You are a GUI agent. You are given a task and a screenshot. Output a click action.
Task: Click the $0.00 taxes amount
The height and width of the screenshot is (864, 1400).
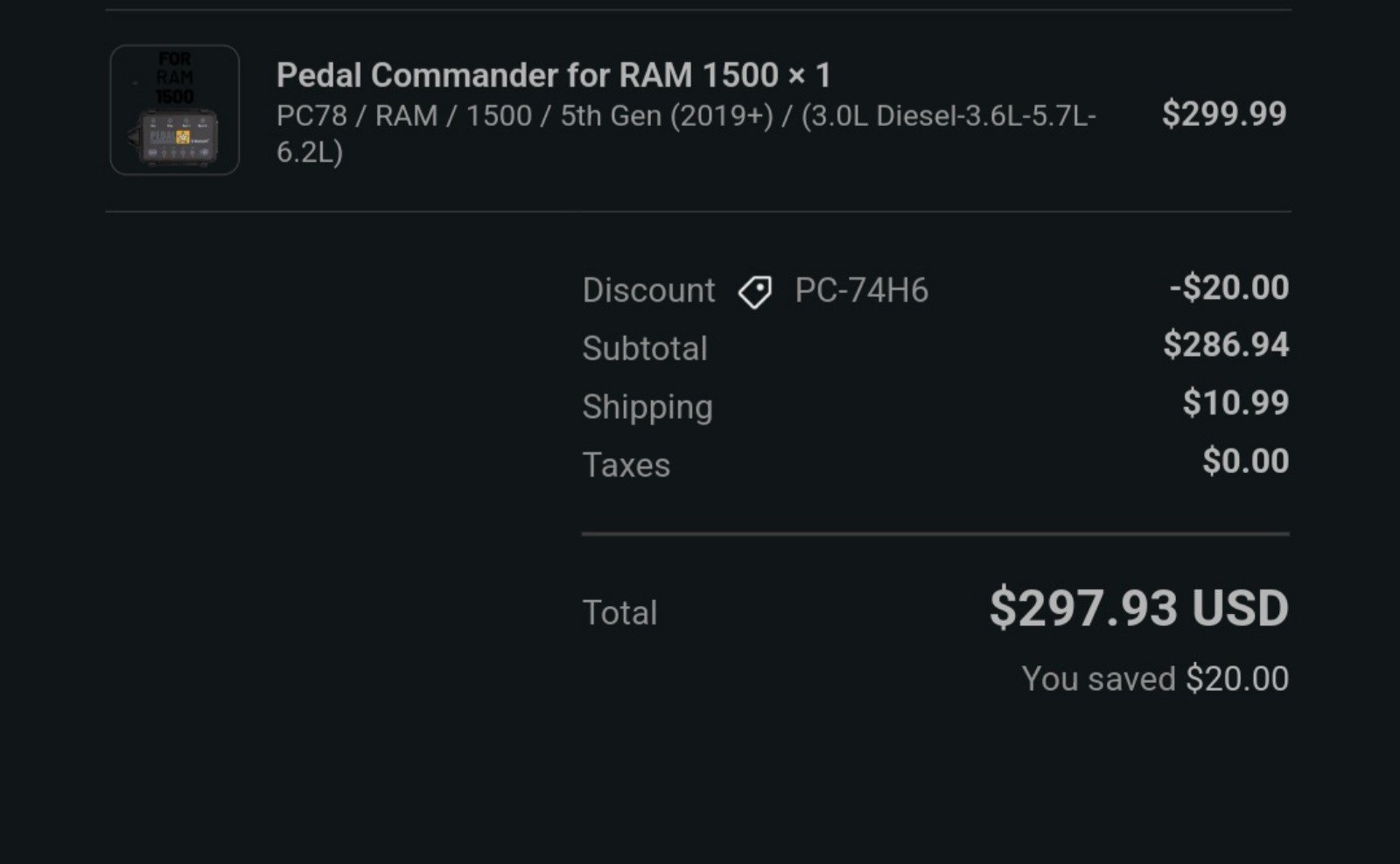click(1245, 461)
